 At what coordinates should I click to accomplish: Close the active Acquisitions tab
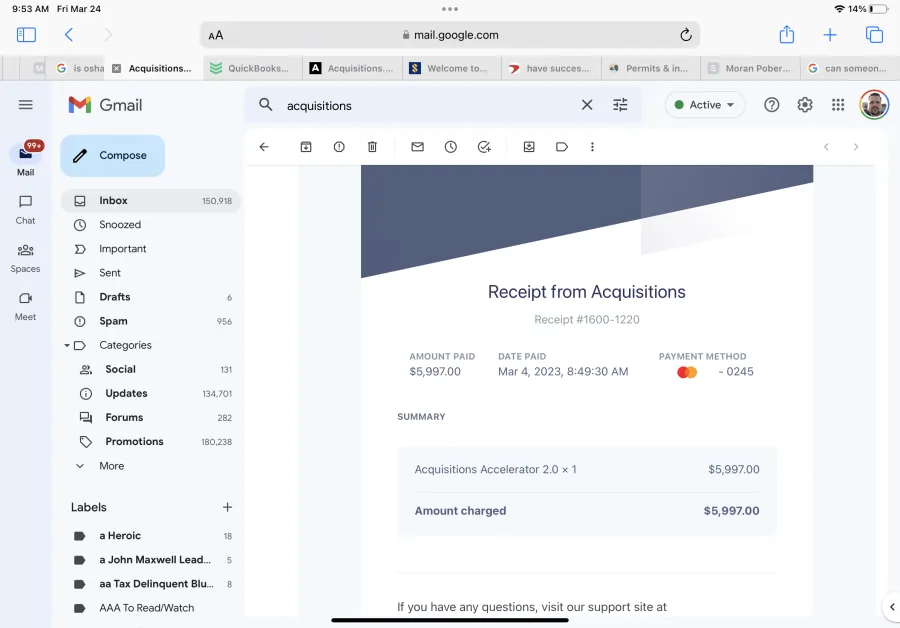pos(117,68)
